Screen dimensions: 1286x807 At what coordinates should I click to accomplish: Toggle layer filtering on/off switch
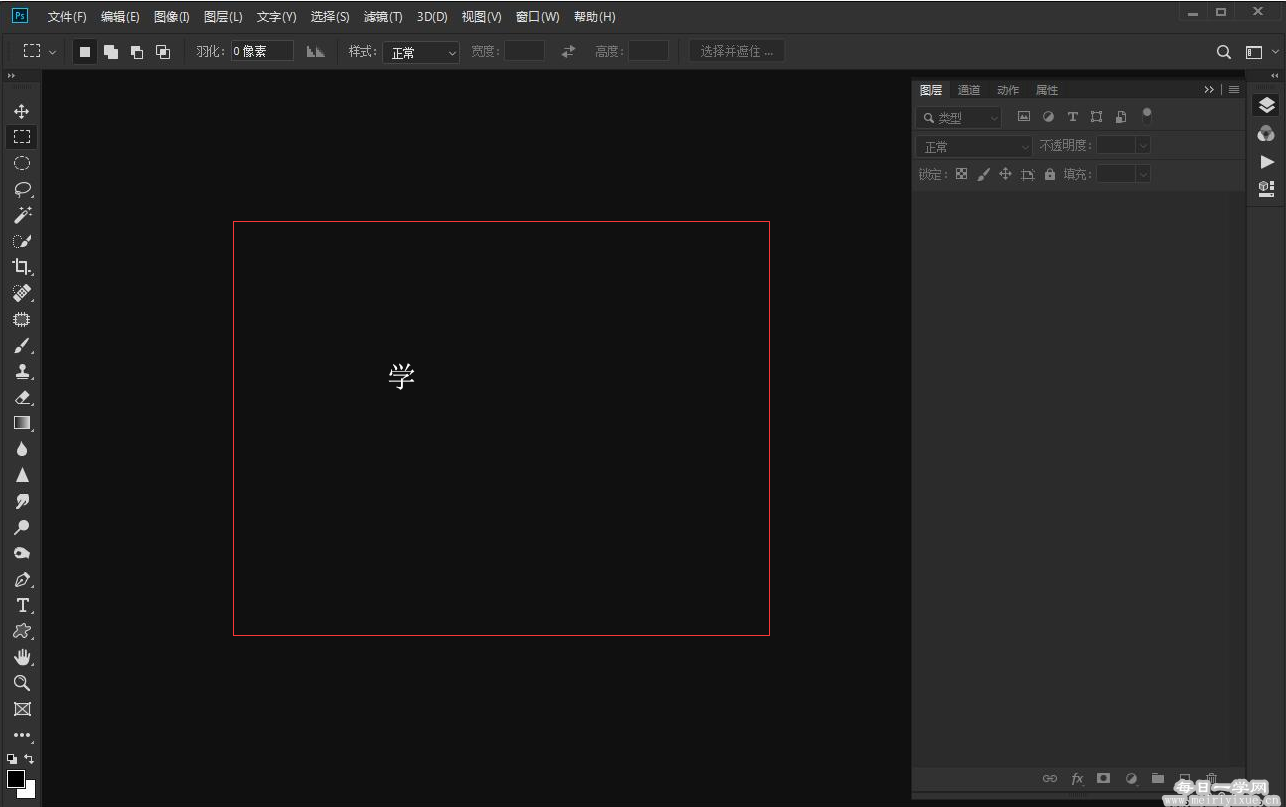coord(1146,116)
